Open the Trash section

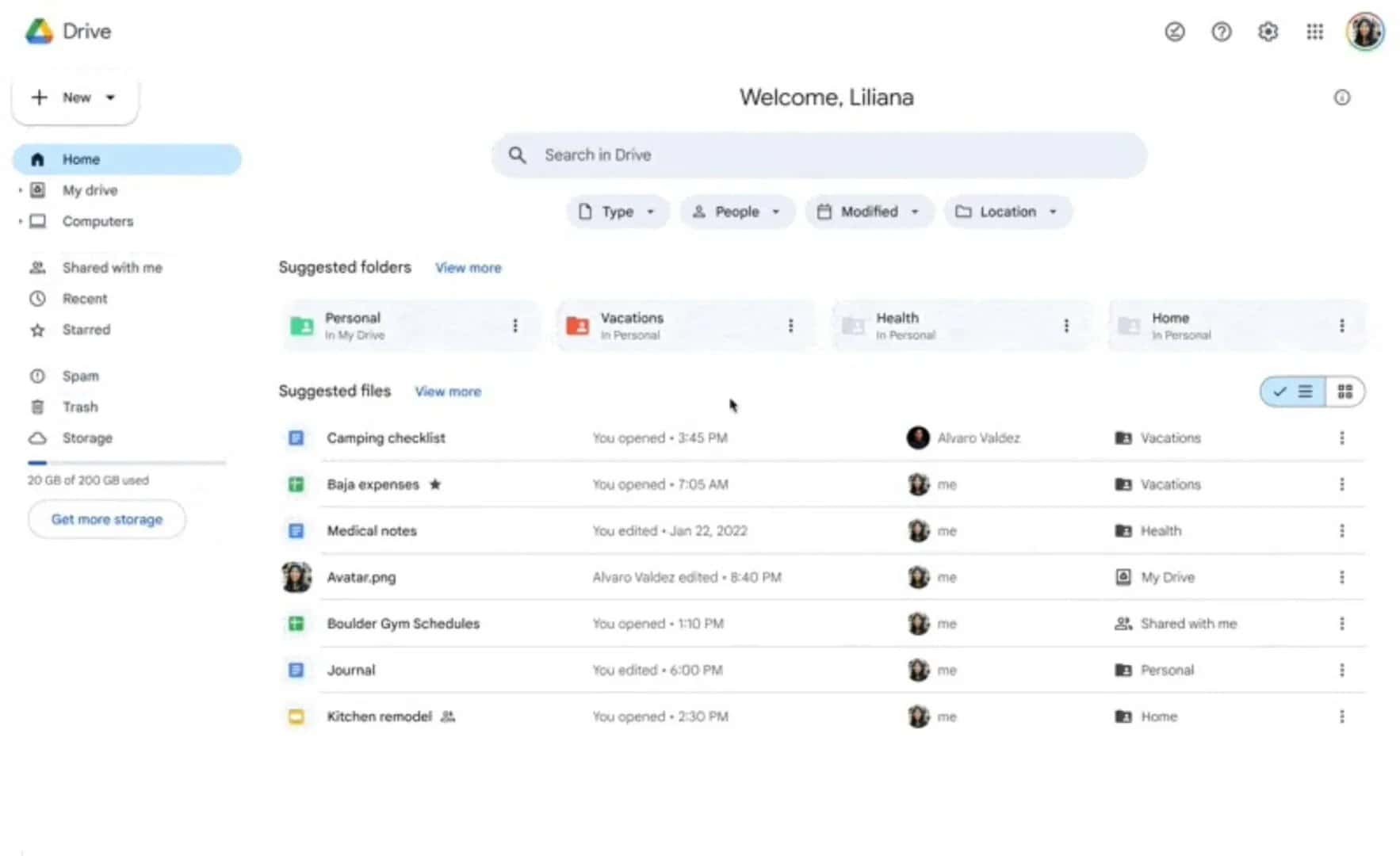coord(80,407)
